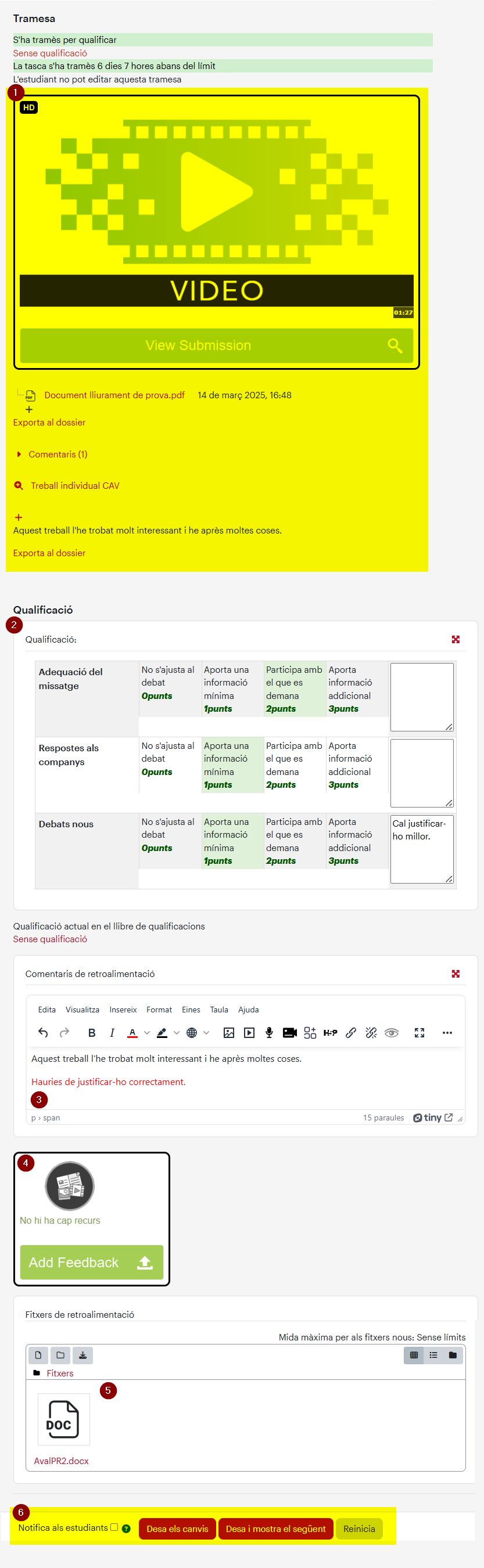Click the create folder icon in file manager
This screenshot has width=484, height=1568.
(x=60, y=1355)
